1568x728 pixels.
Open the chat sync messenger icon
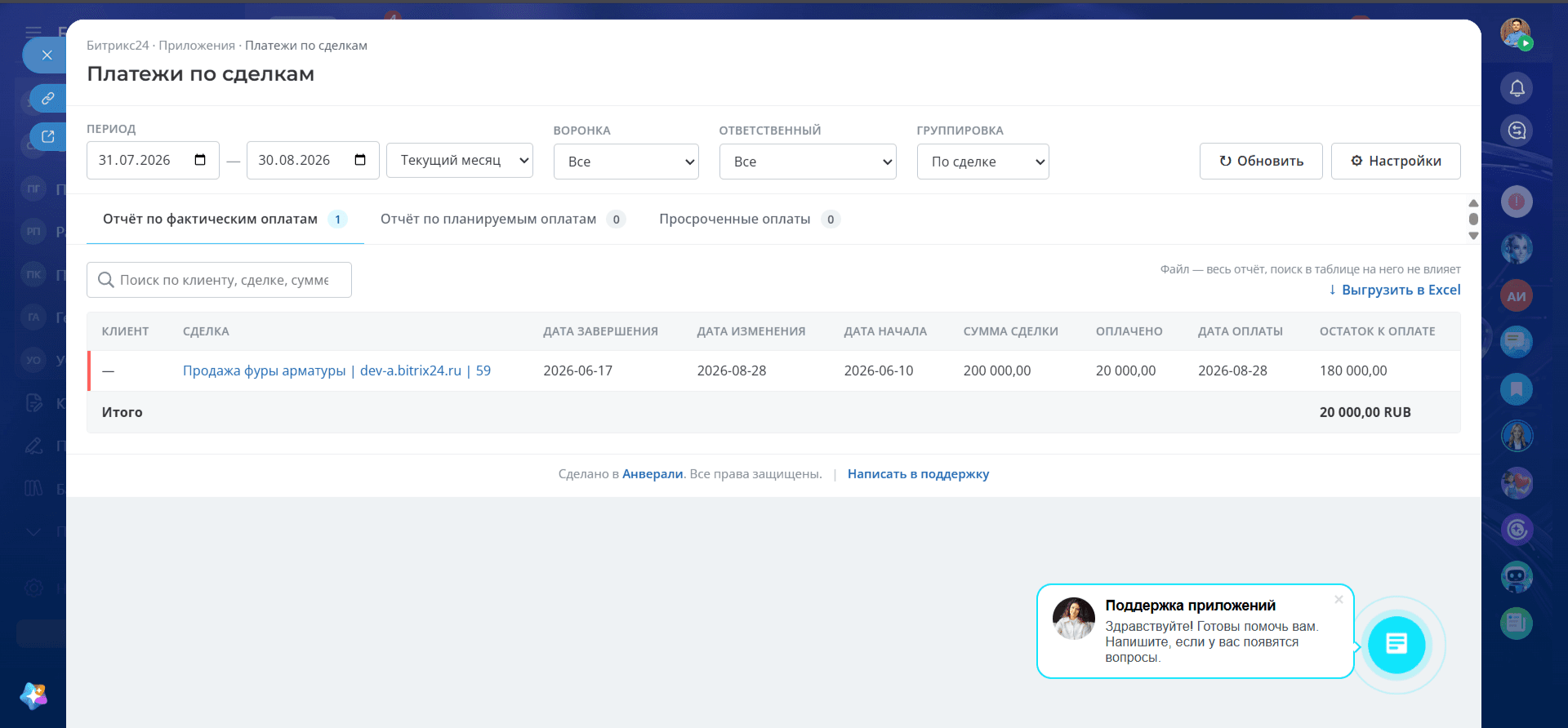[x=1517, y=131]
